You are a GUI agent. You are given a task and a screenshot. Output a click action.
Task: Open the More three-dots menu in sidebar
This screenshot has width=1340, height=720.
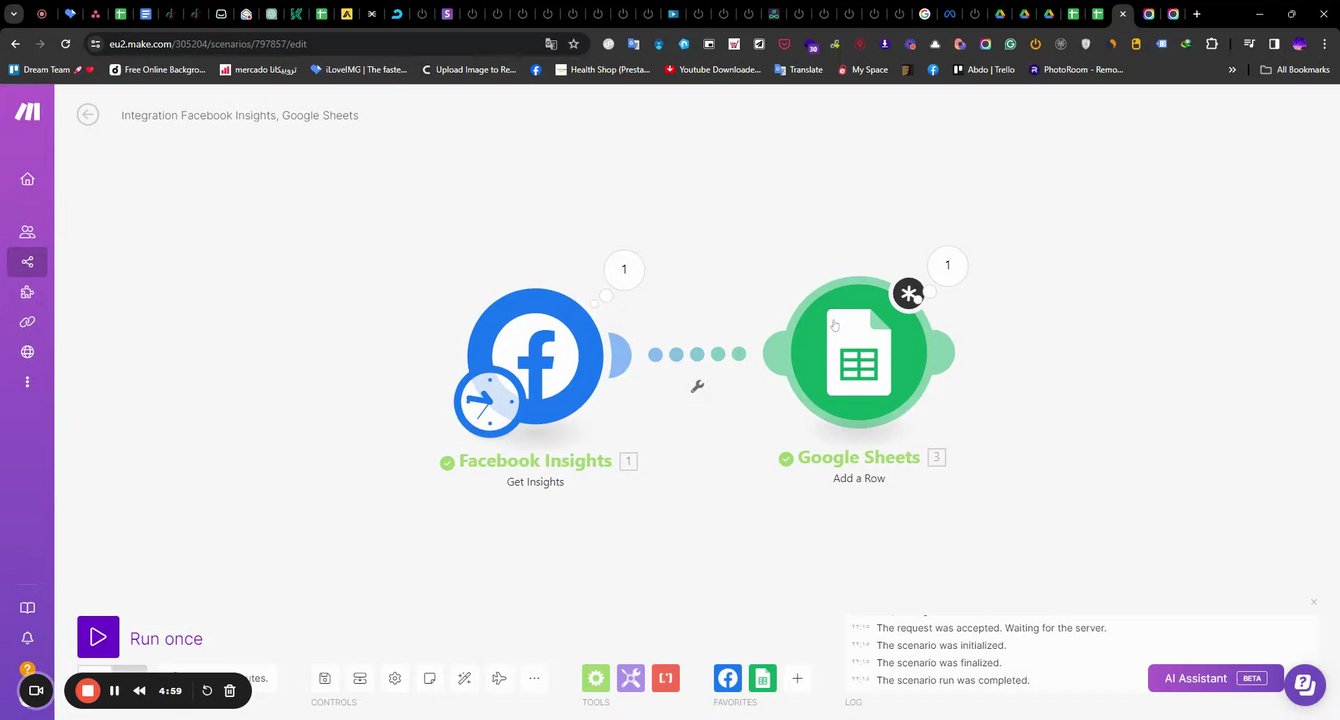point(27,382)
